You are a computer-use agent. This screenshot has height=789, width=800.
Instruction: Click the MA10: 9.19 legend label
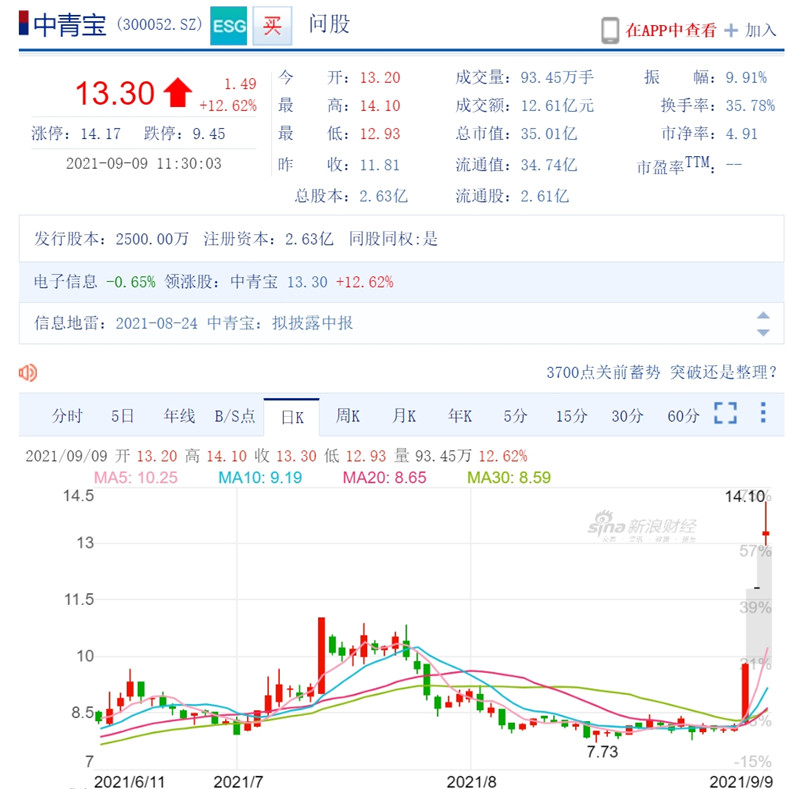260,478
